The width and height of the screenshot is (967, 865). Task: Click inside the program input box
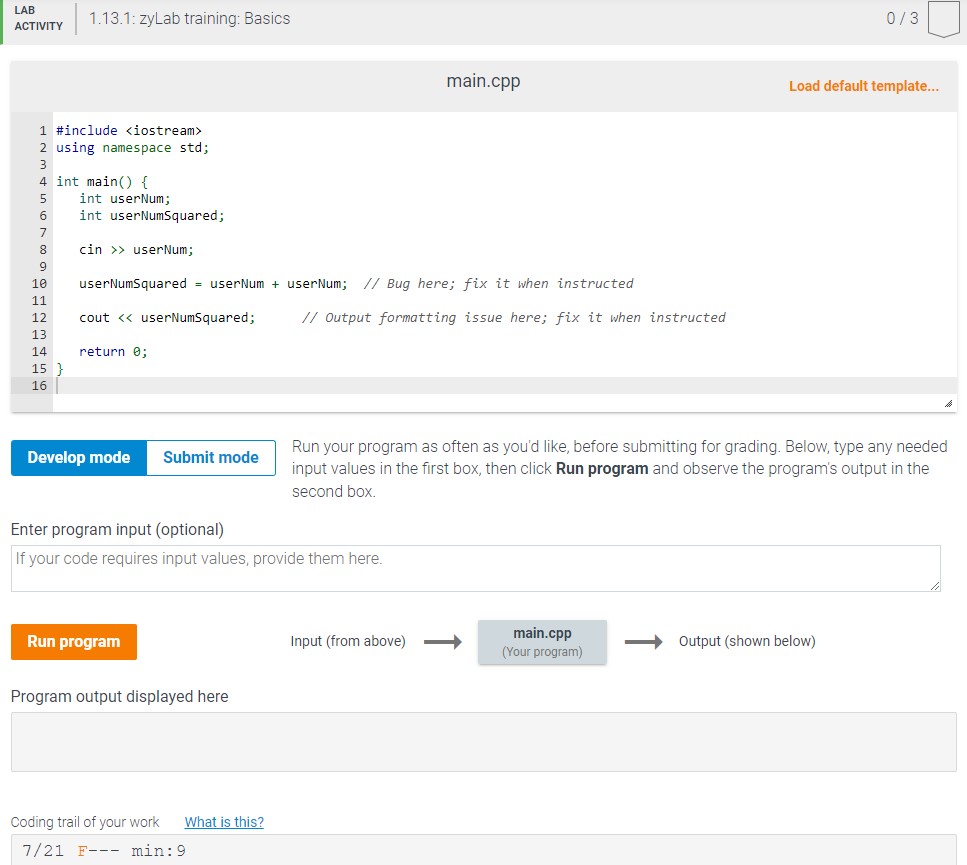pos(475,567)
